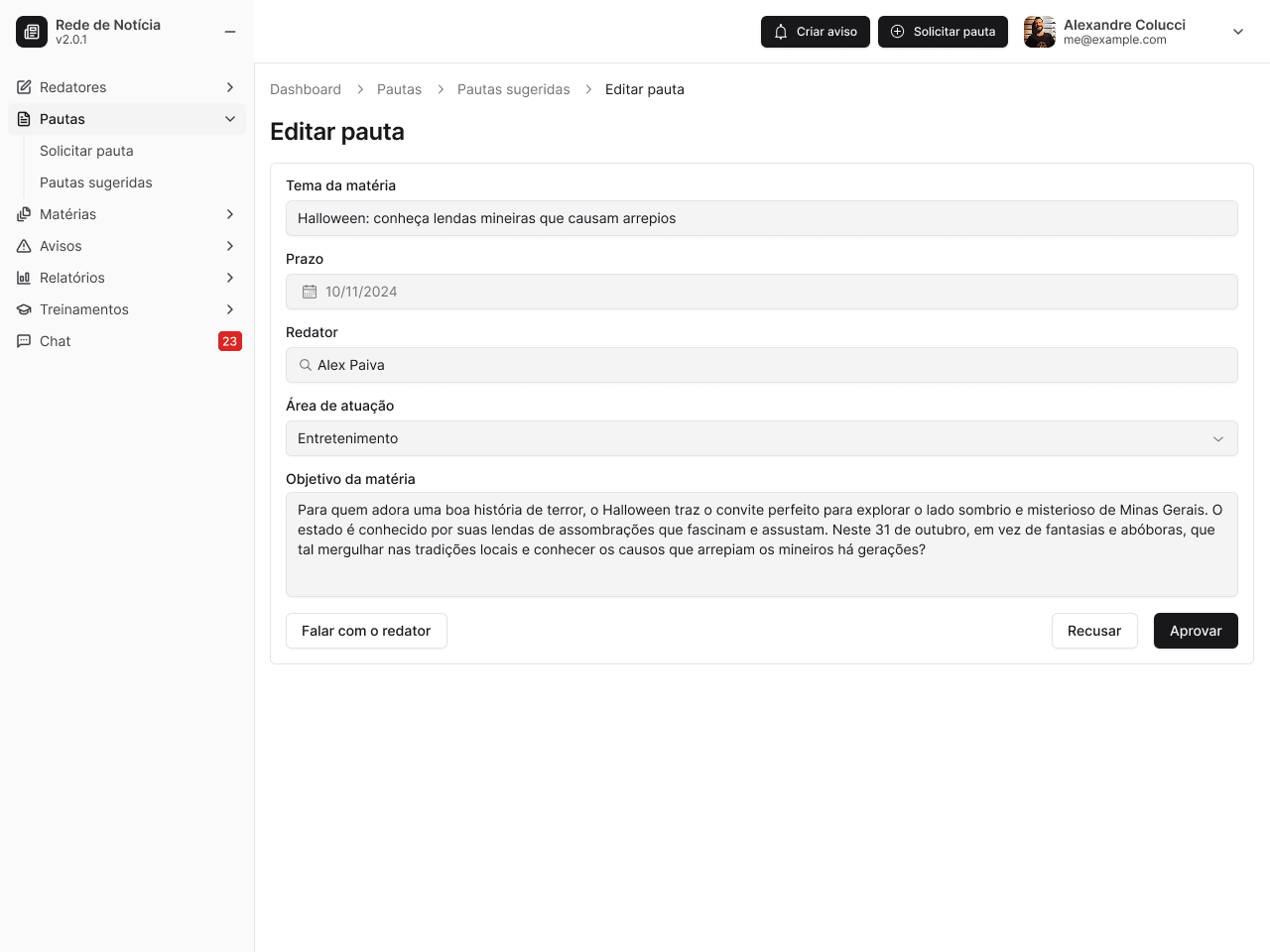The width and height of the screenshot is (1270, 952).
Task: Select the Pautas document icon in sidebar
Action: (x=24, y=119)
